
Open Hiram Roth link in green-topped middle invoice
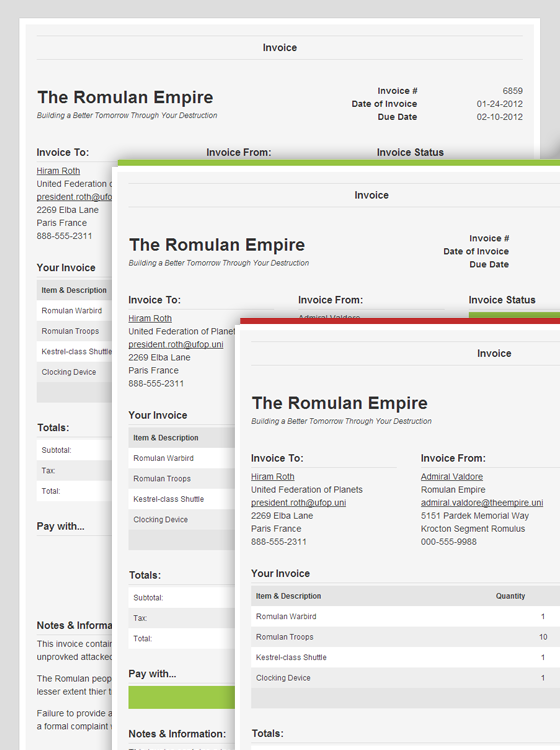tap(150, 318)
